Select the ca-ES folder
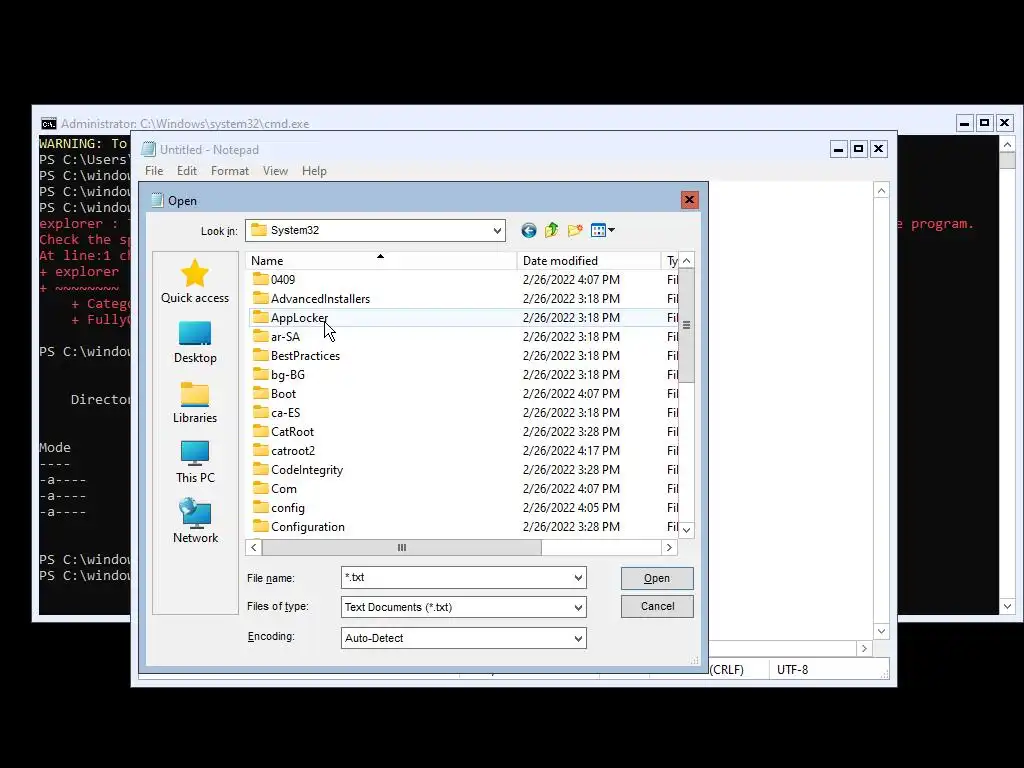Viewport: 1024px width, 768px height. pyautogui.click(x=285, y=412)
